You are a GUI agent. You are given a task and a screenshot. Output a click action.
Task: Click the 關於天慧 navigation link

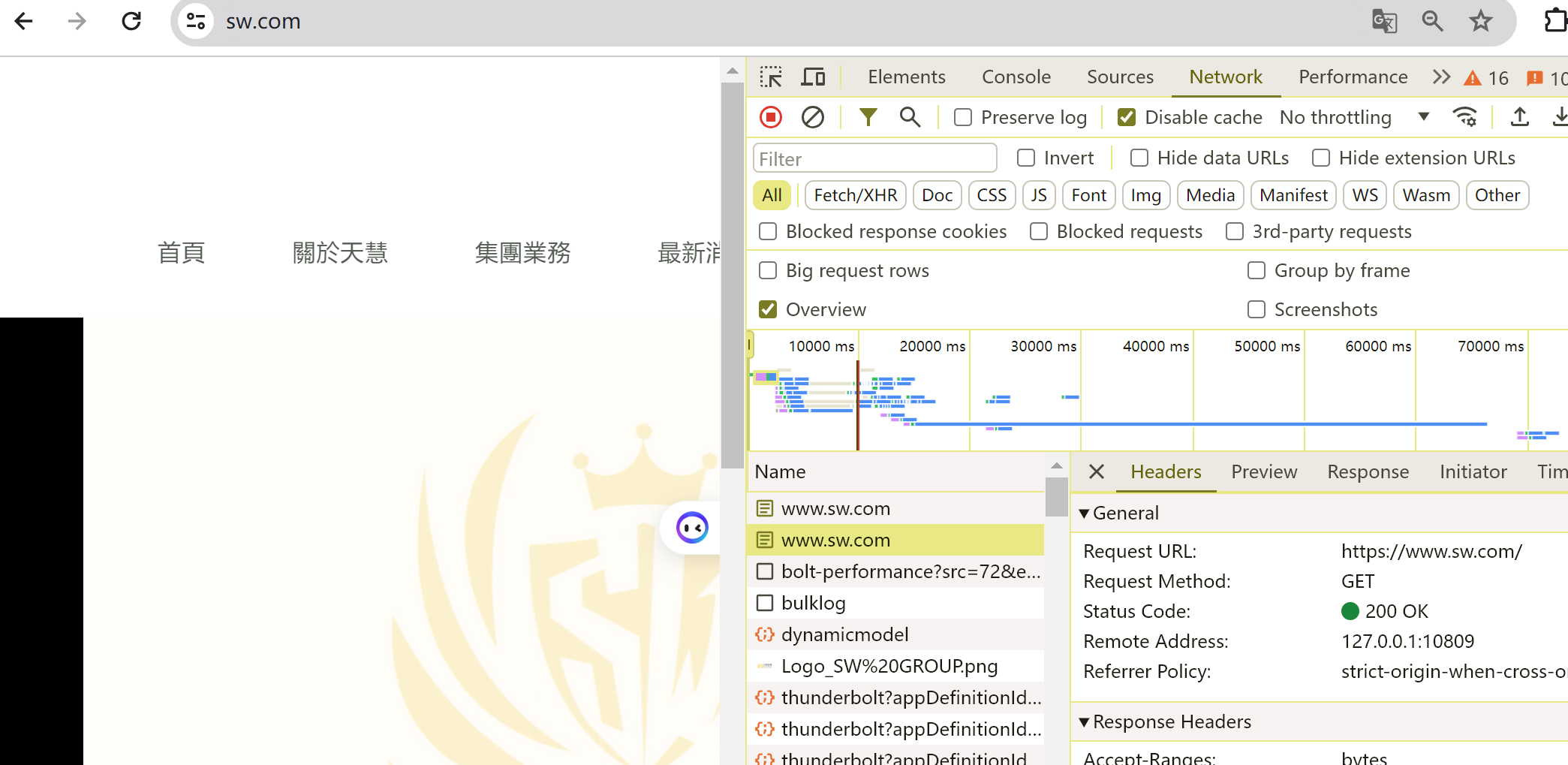339,253
